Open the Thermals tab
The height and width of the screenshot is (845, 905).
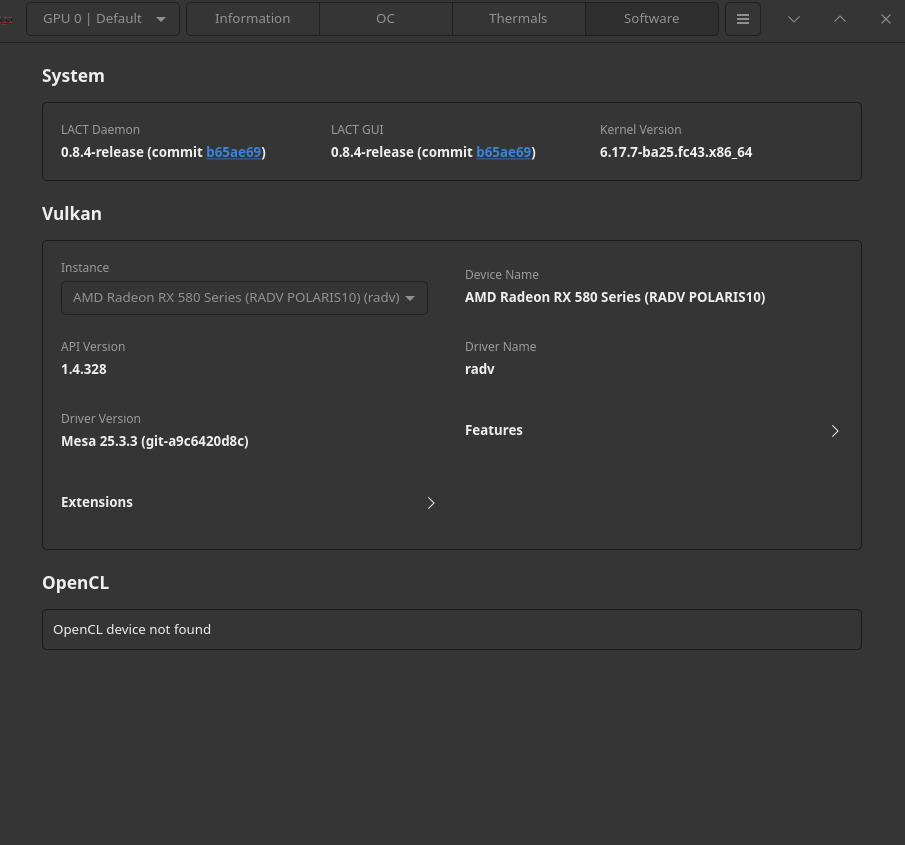518,19
